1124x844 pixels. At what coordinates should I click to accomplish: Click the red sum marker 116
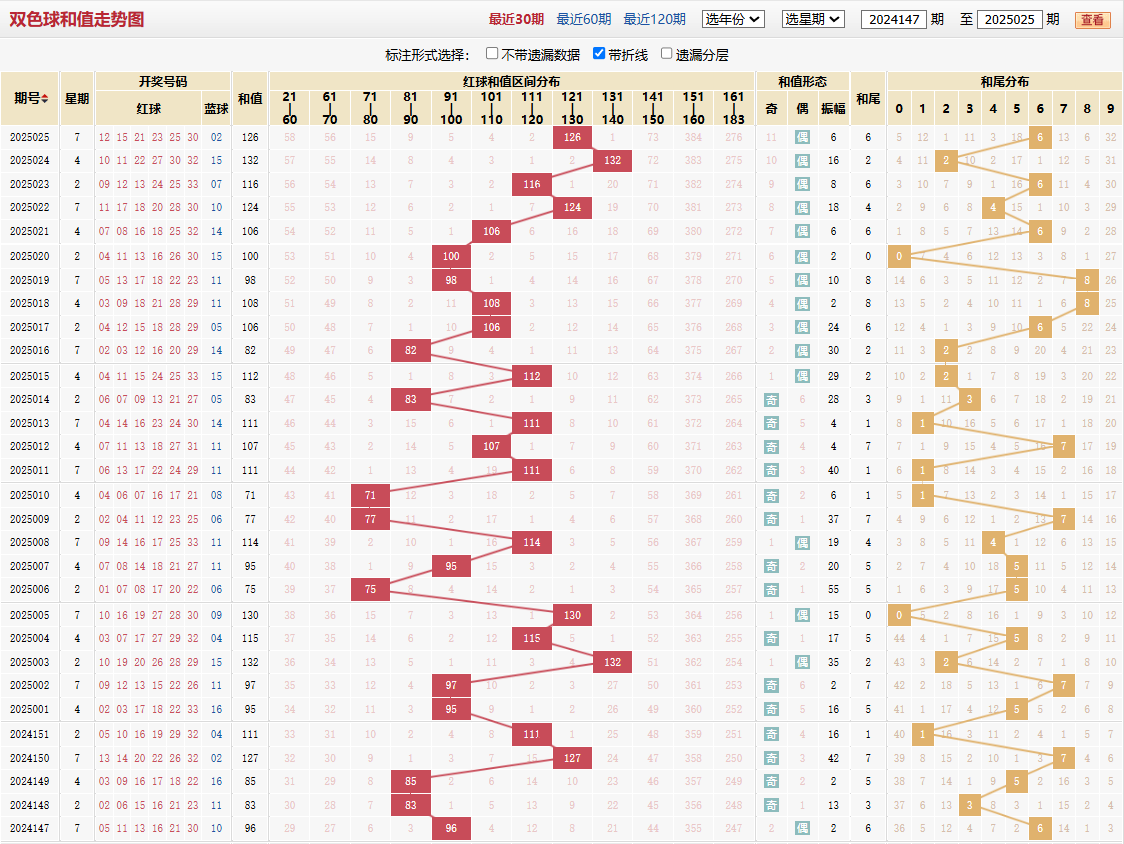532,184
